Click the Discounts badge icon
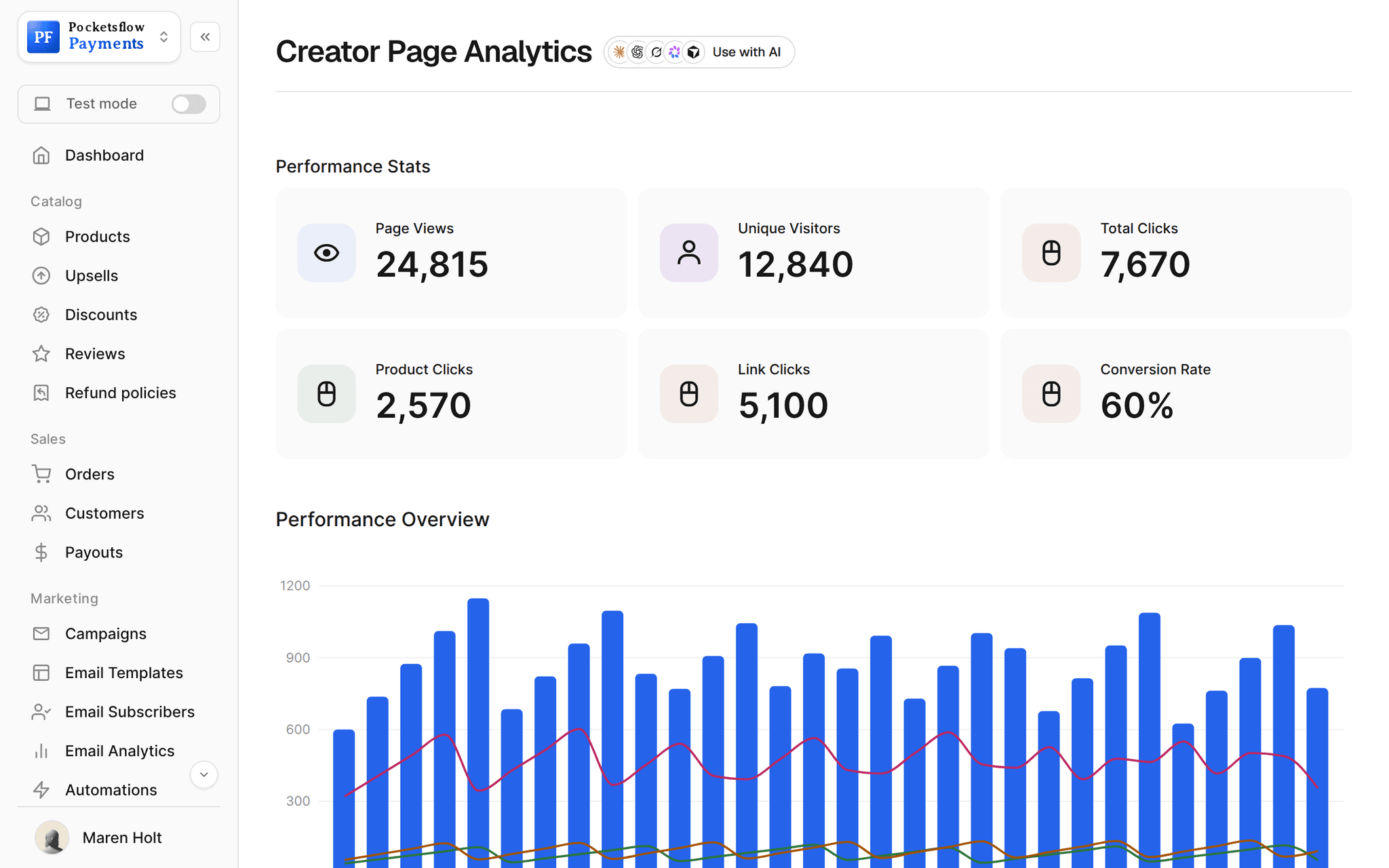The height and width of the screenshot is (868, 1389). tap(41, 315)
